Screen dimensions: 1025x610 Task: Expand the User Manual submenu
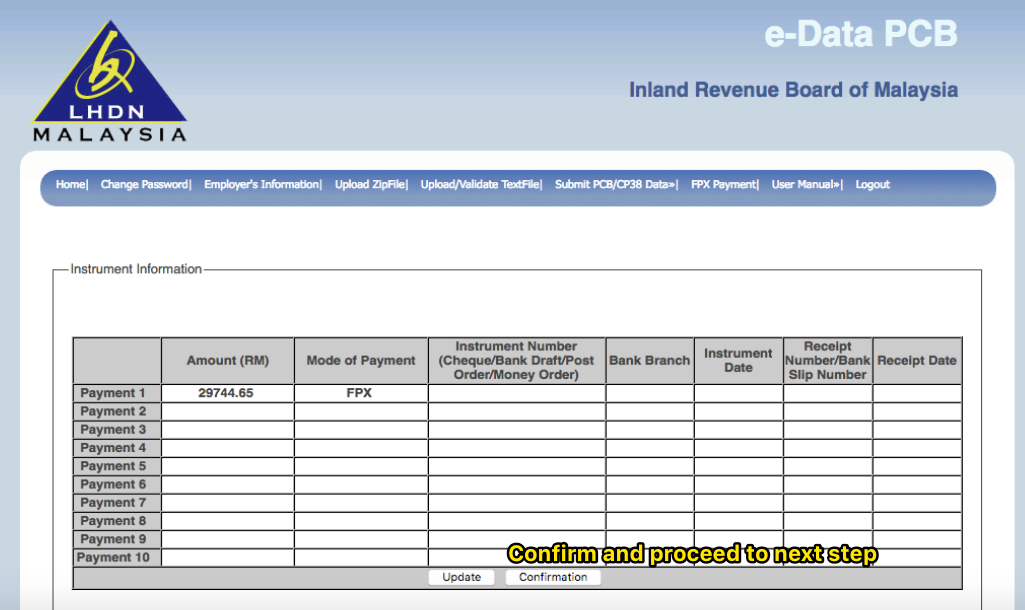(806, 184)
